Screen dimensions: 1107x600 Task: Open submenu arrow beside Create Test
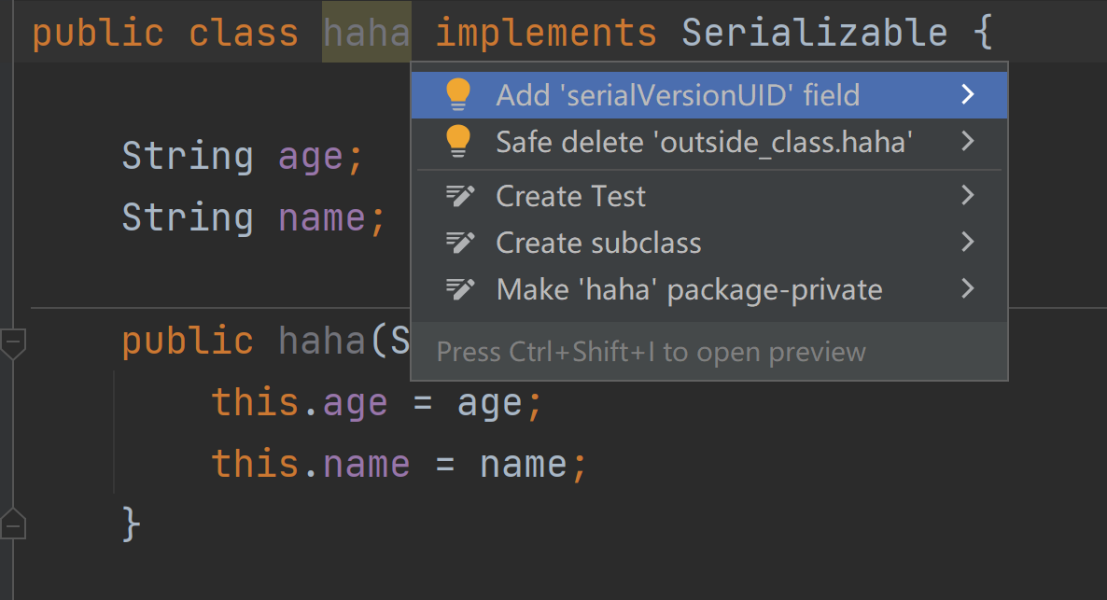(967, 195)
